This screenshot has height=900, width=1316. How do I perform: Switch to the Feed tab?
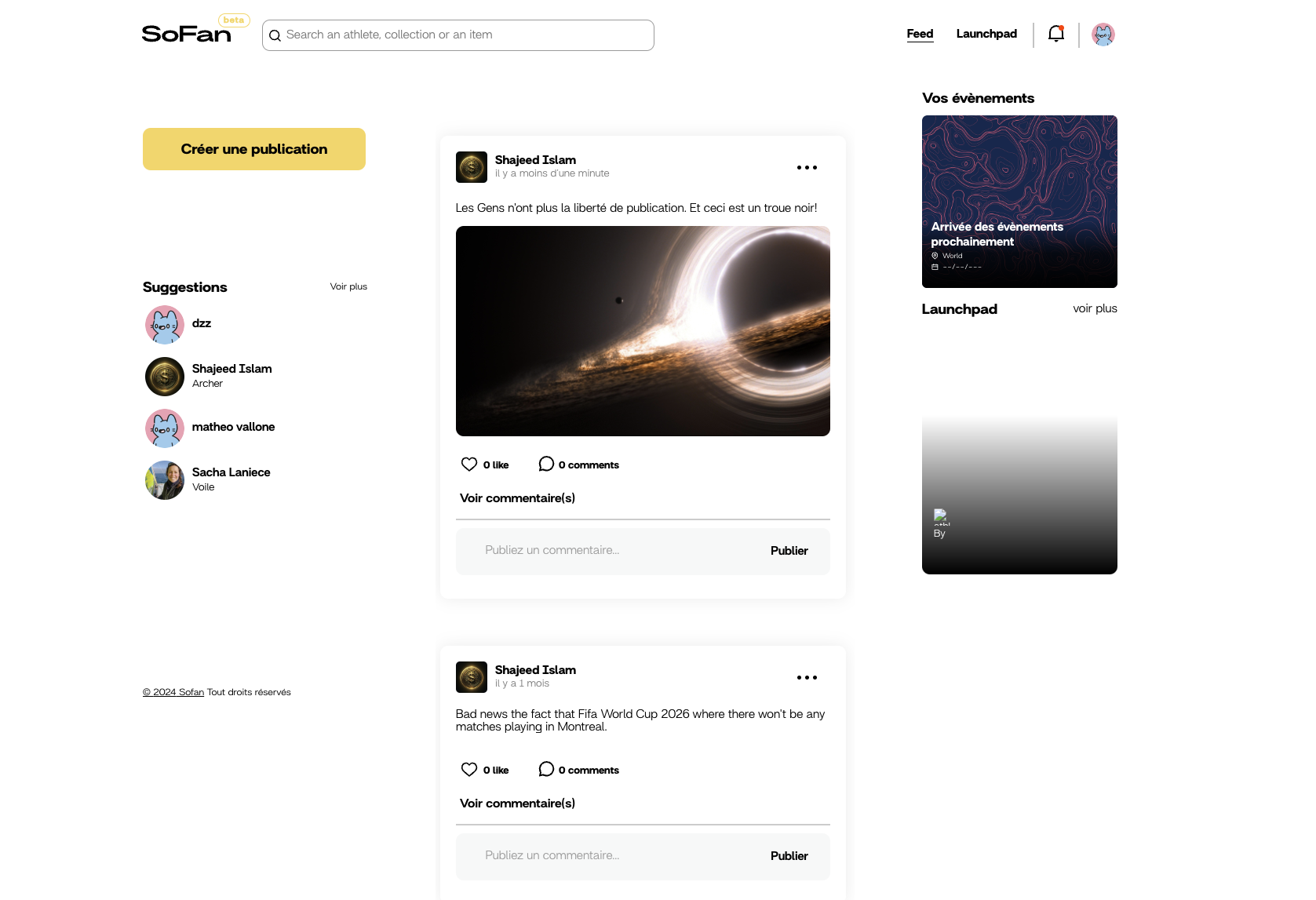[x=920, y=34]
